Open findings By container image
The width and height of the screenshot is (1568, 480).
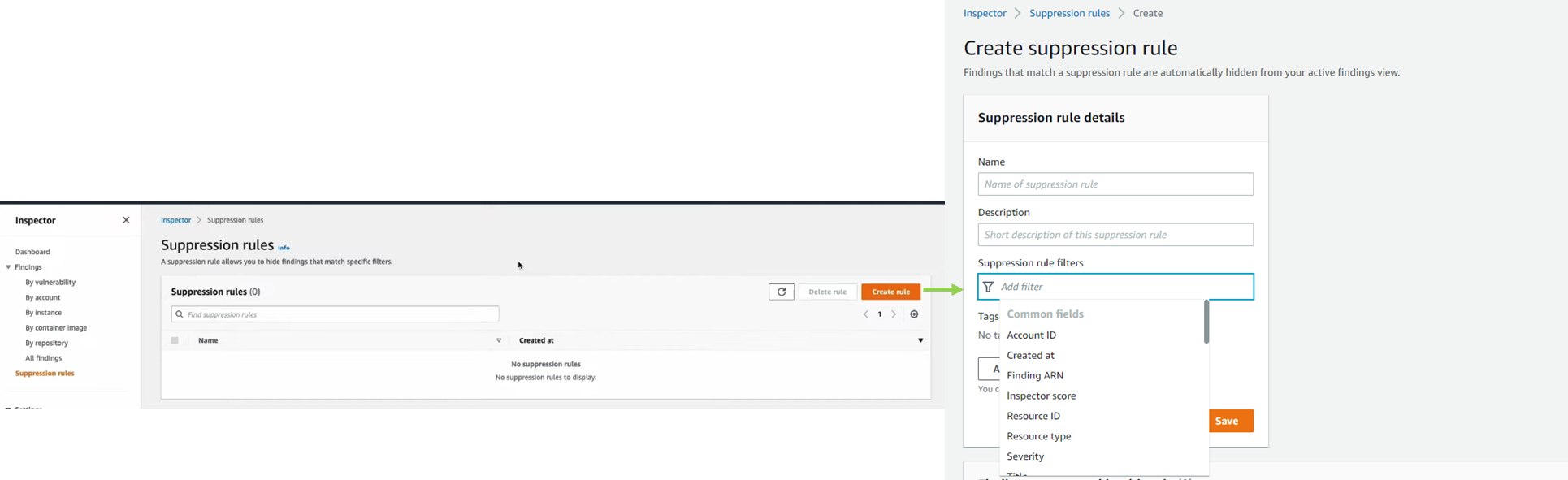coord(56,328)
